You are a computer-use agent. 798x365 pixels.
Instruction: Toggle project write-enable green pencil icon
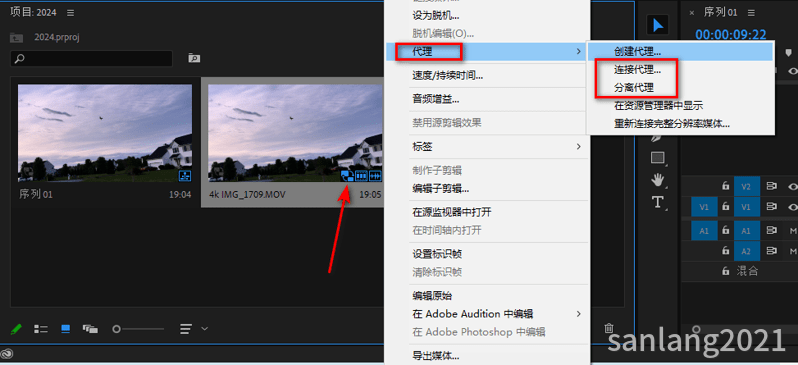16,329
